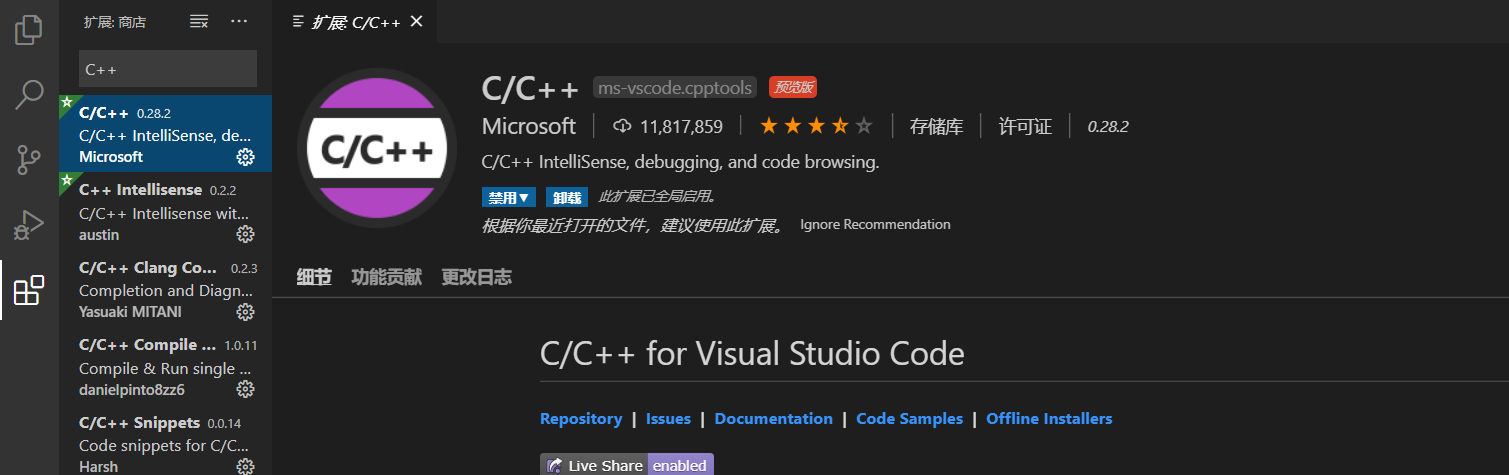
Task: Open manage gear for C++ Intellisense extension
Action: pyautogui.click(x=245, y=234)
